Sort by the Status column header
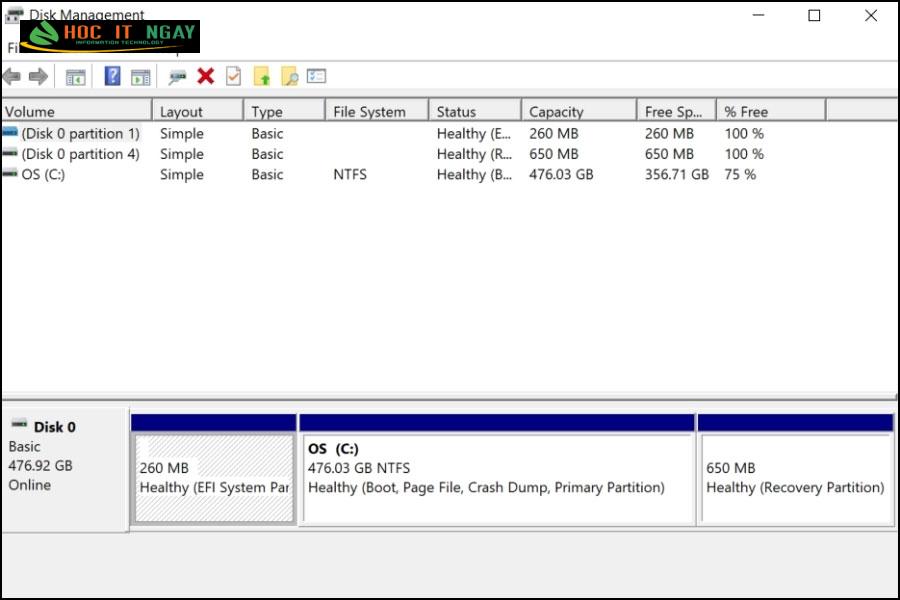The height and width of the screenshot is (600, 900). (475, 111)
